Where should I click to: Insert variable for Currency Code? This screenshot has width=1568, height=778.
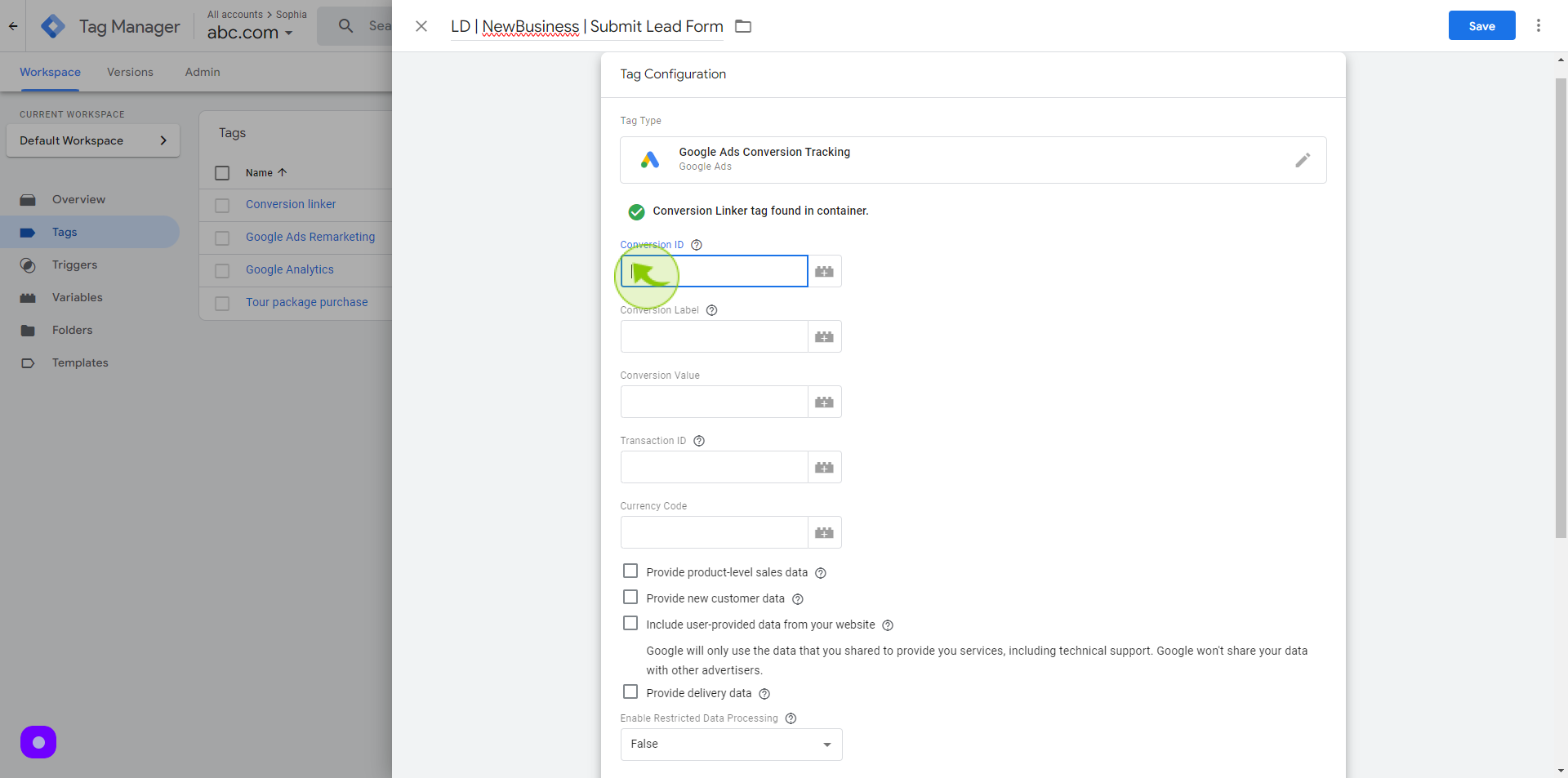tap(825, 532)
